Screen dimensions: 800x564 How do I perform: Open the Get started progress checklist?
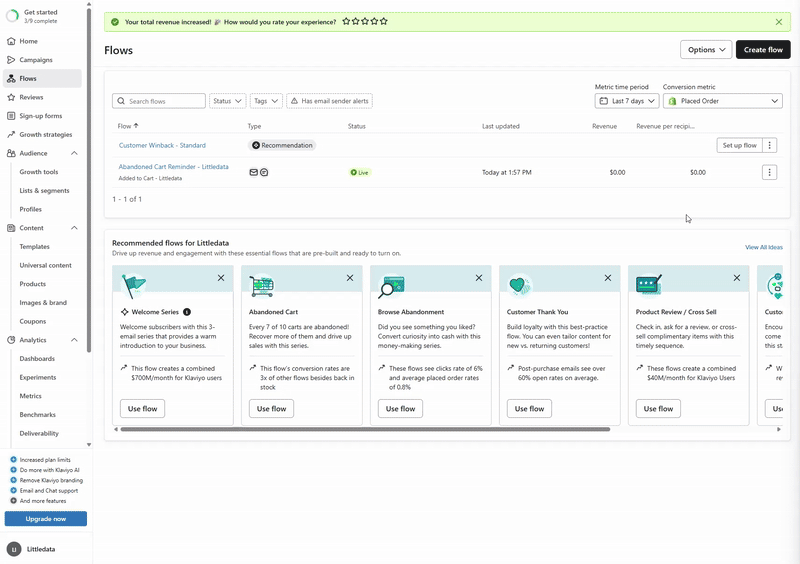[32, 16]
